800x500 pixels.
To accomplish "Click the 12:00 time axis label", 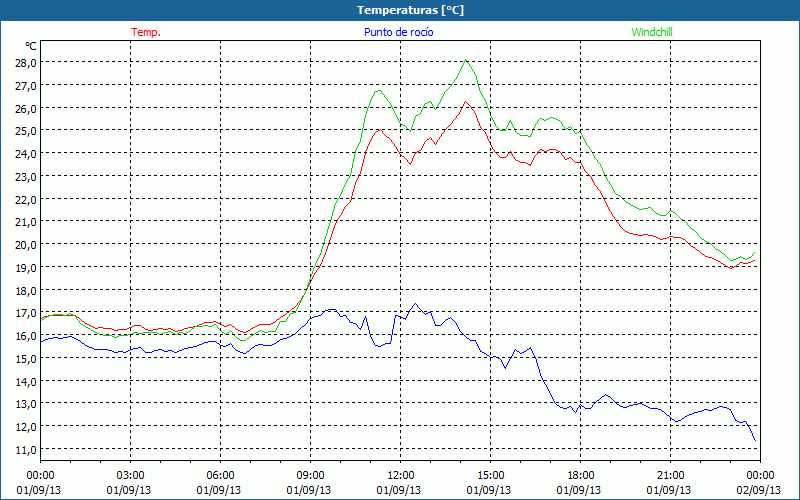I will pyautogui.click(x=400, y=476).
